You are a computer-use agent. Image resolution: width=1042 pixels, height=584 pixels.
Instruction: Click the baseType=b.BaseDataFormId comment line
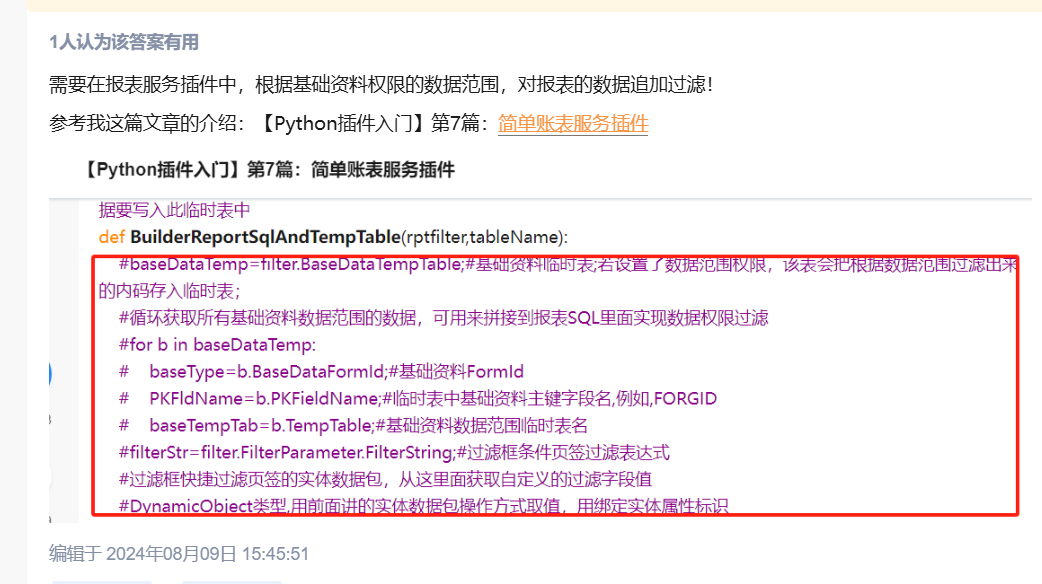(321, 371)
